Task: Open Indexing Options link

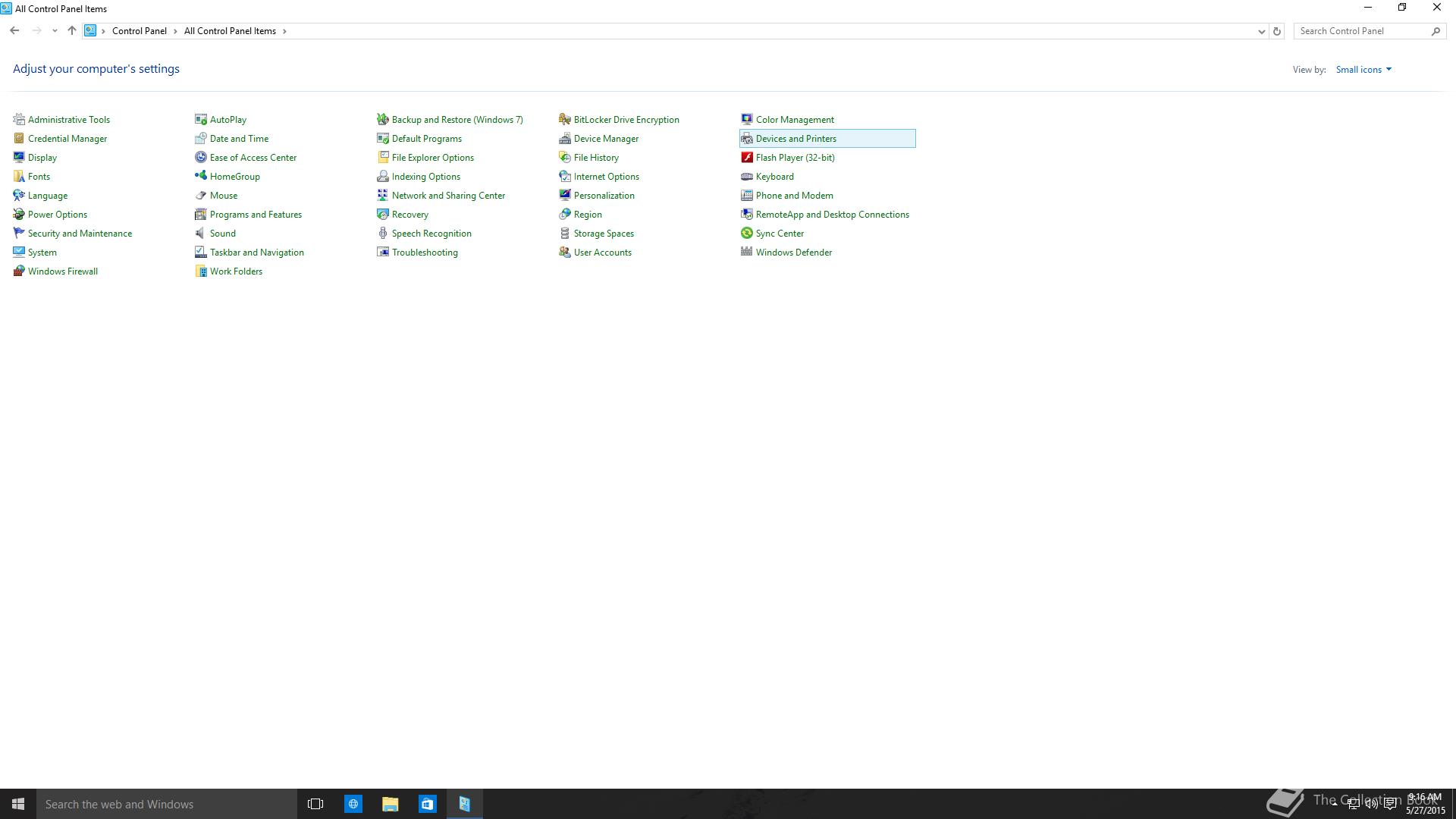Action: [x=426, y=177]
